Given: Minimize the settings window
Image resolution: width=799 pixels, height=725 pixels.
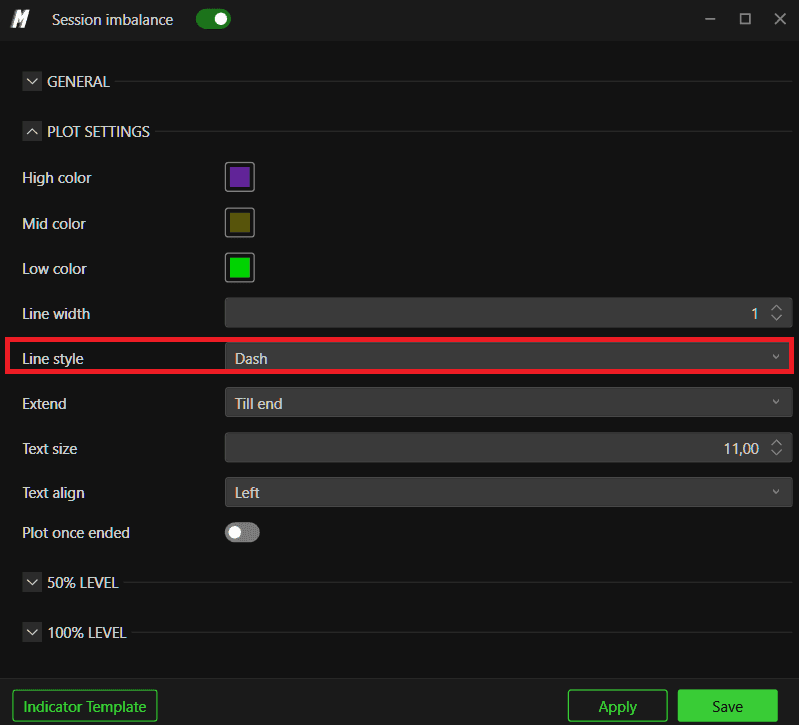Looking at the screenshot, I should tap(710, 19).
